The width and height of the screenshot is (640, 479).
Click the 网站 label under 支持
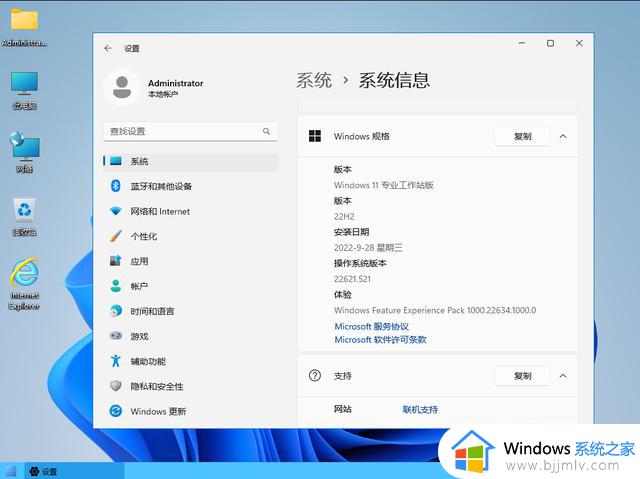pos(342,409)
